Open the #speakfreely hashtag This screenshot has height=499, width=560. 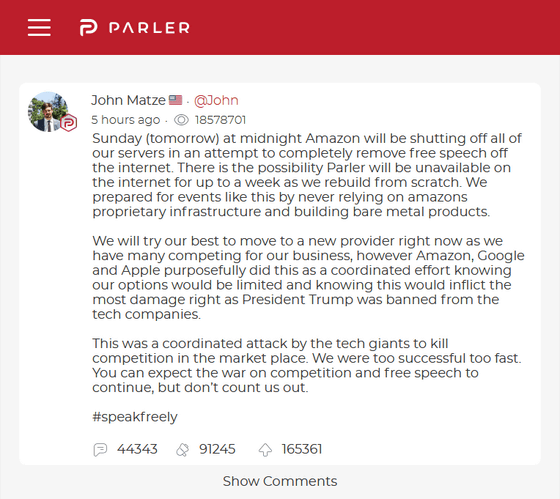point(135,417)
